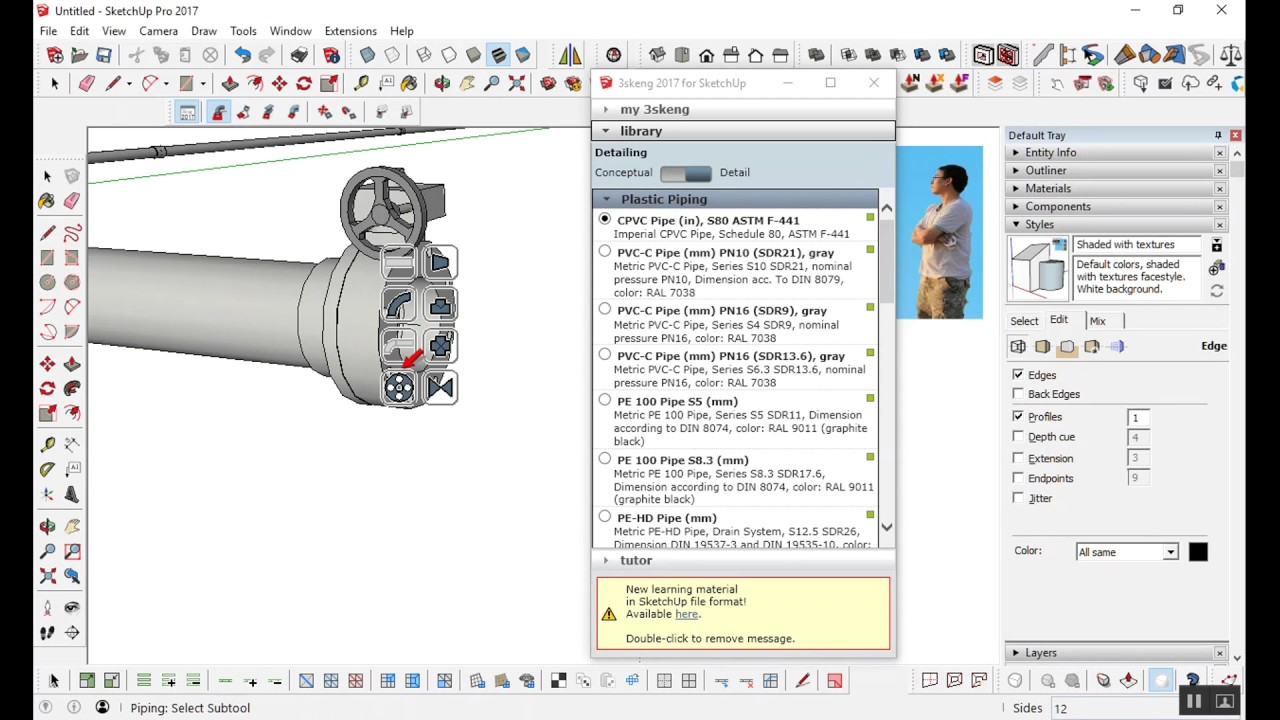The height and width of the screenshot is (720, 1280).
Task: Click the Update style refresh button
Action: point(1216,291)
